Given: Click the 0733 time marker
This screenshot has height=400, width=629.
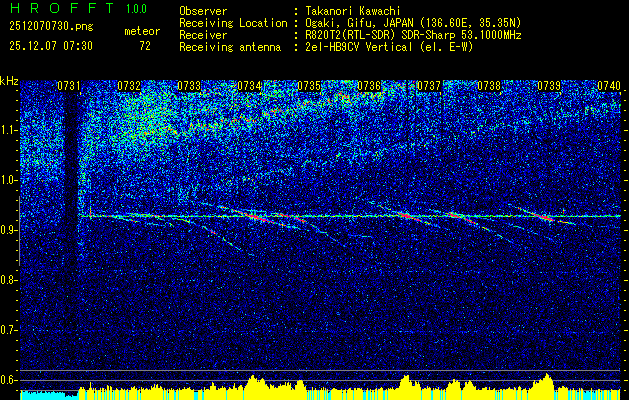Looking at the screenshot, I should tap(189, 86).
